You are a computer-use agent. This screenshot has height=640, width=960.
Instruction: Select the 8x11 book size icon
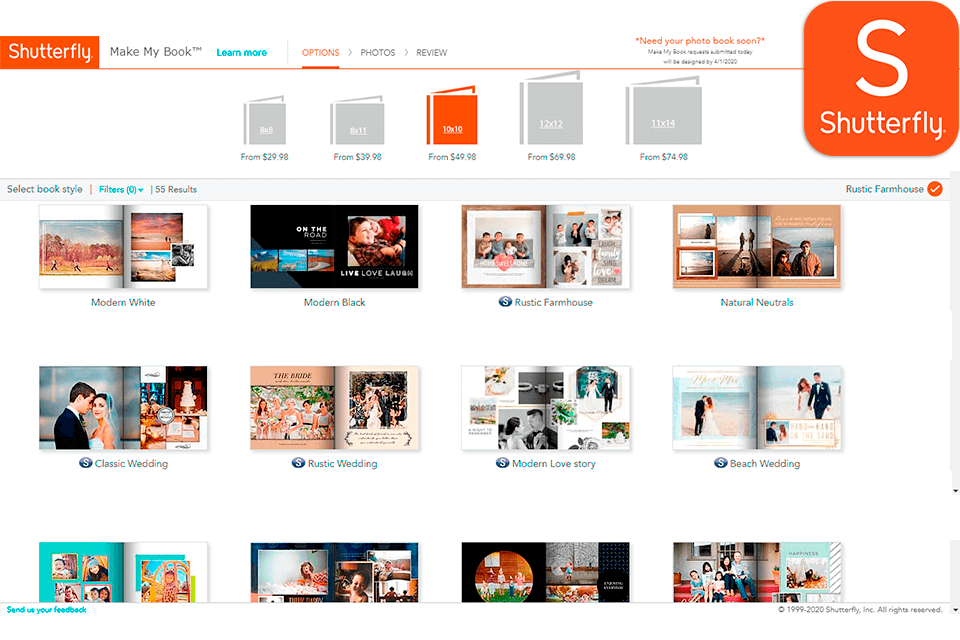(358, 120)
